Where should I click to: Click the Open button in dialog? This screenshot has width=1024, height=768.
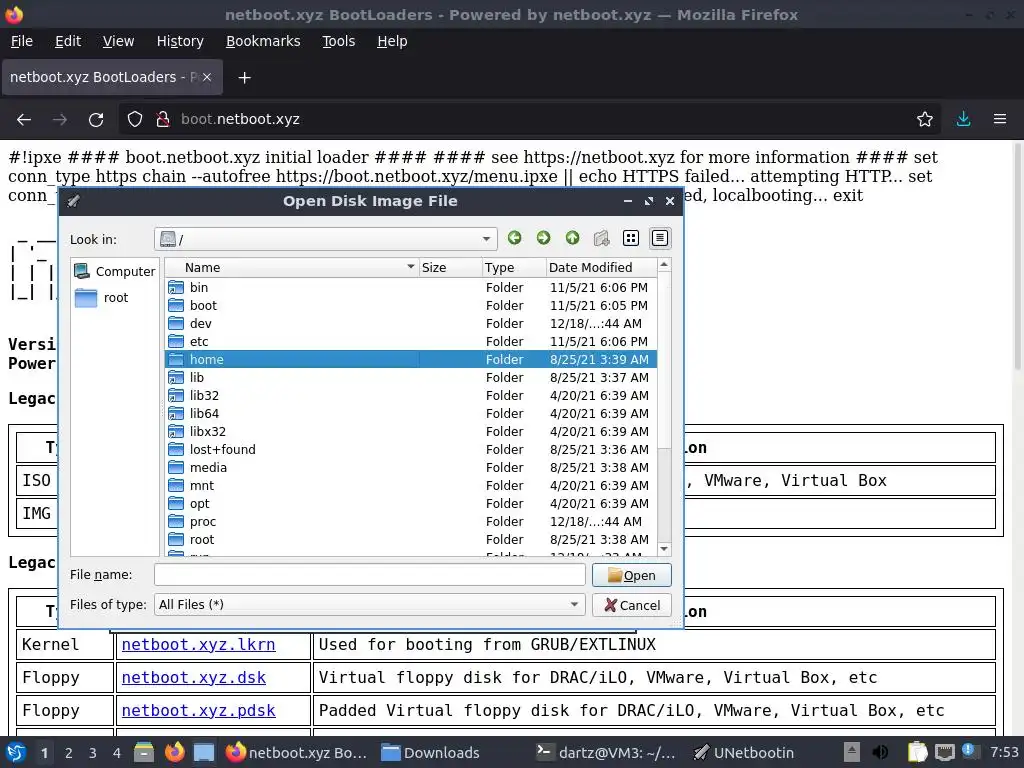tap(632, 575)
